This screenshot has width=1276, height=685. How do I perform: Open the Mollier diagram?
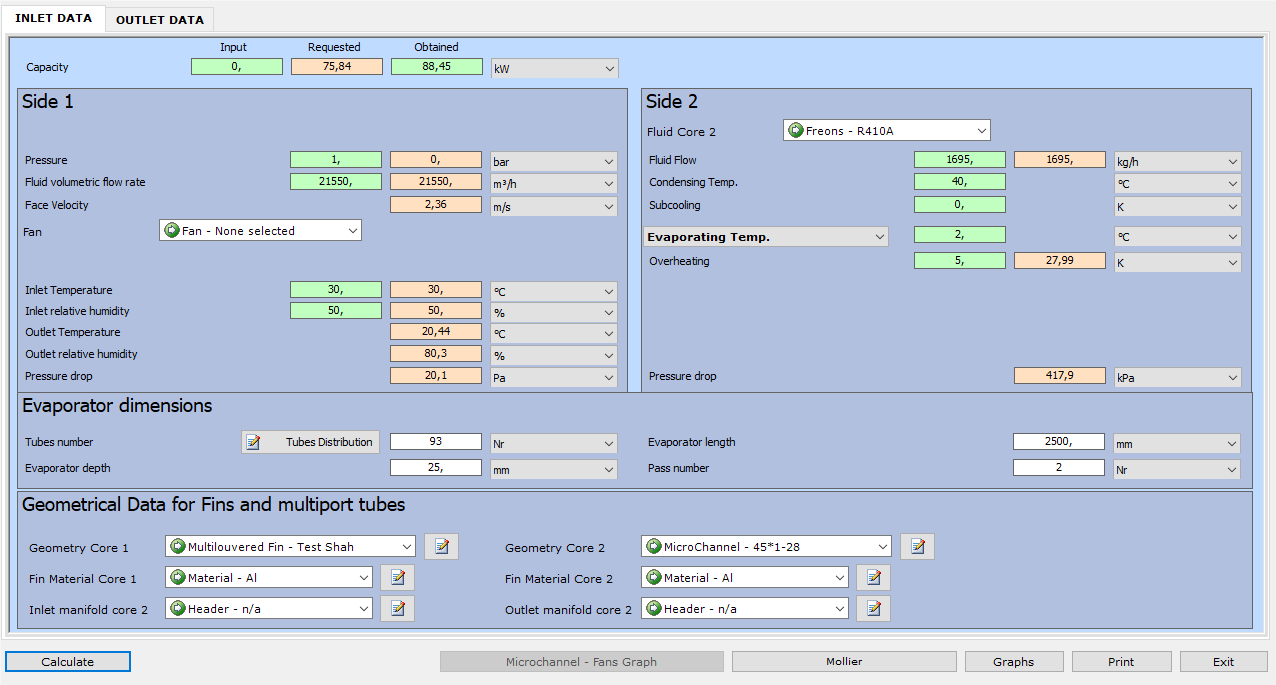844,662
